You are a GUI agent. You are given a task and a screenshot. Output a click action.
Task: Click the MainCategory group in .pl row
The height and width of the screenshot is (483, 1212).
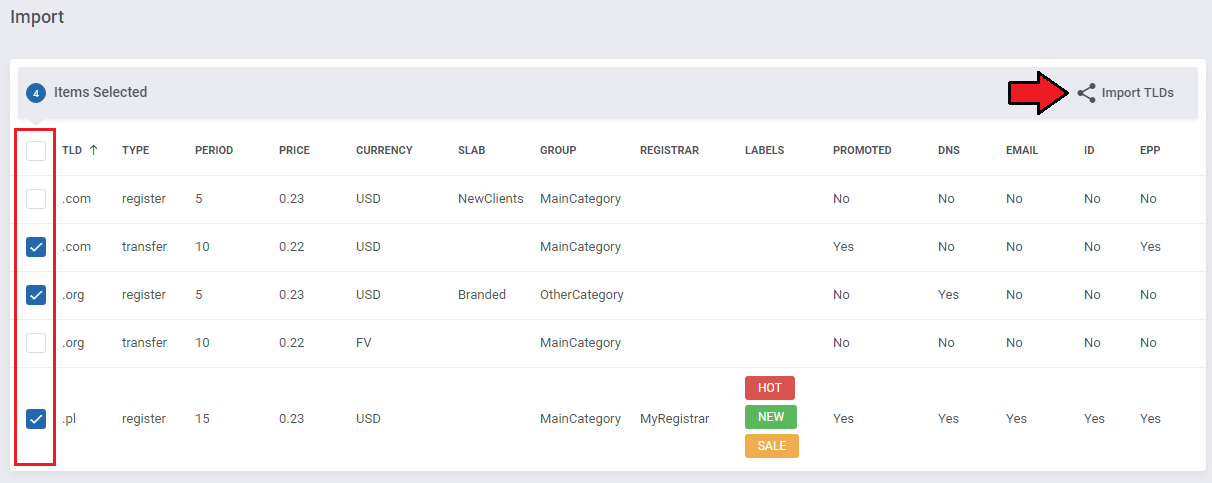(x=580, y=419)
